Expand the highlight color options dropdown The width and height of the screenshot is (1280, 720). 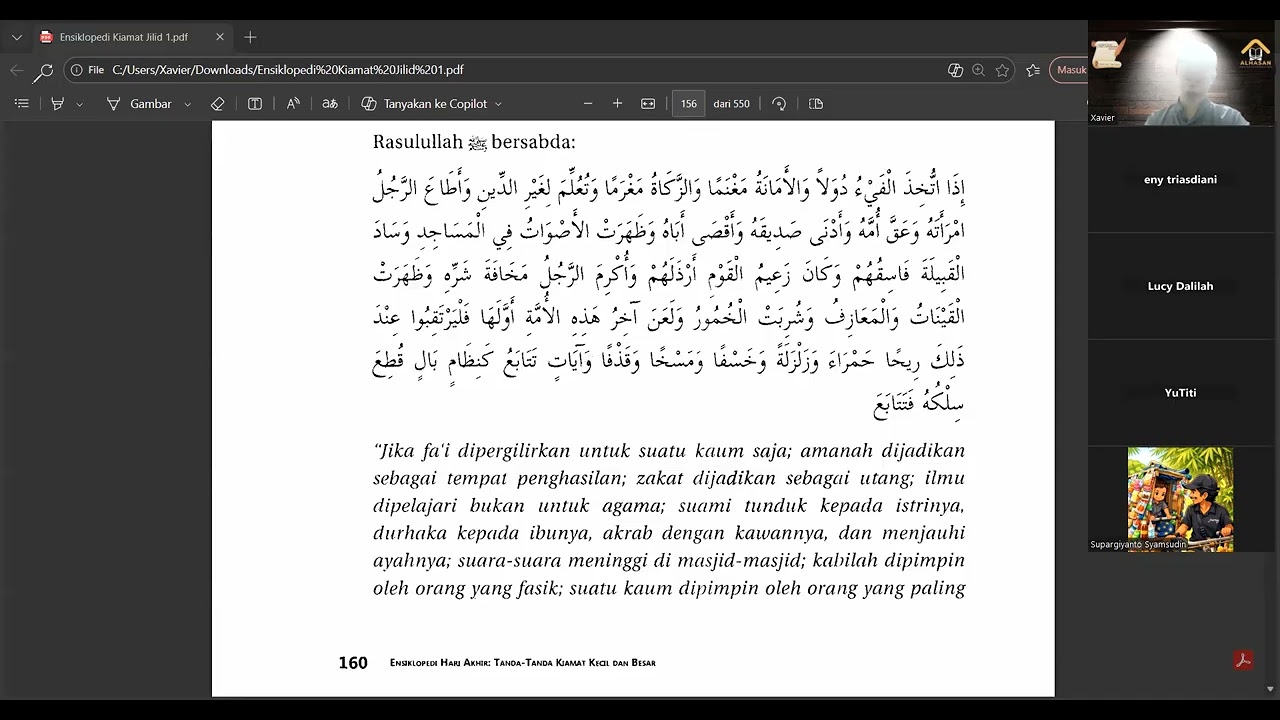tap(79, 104)
